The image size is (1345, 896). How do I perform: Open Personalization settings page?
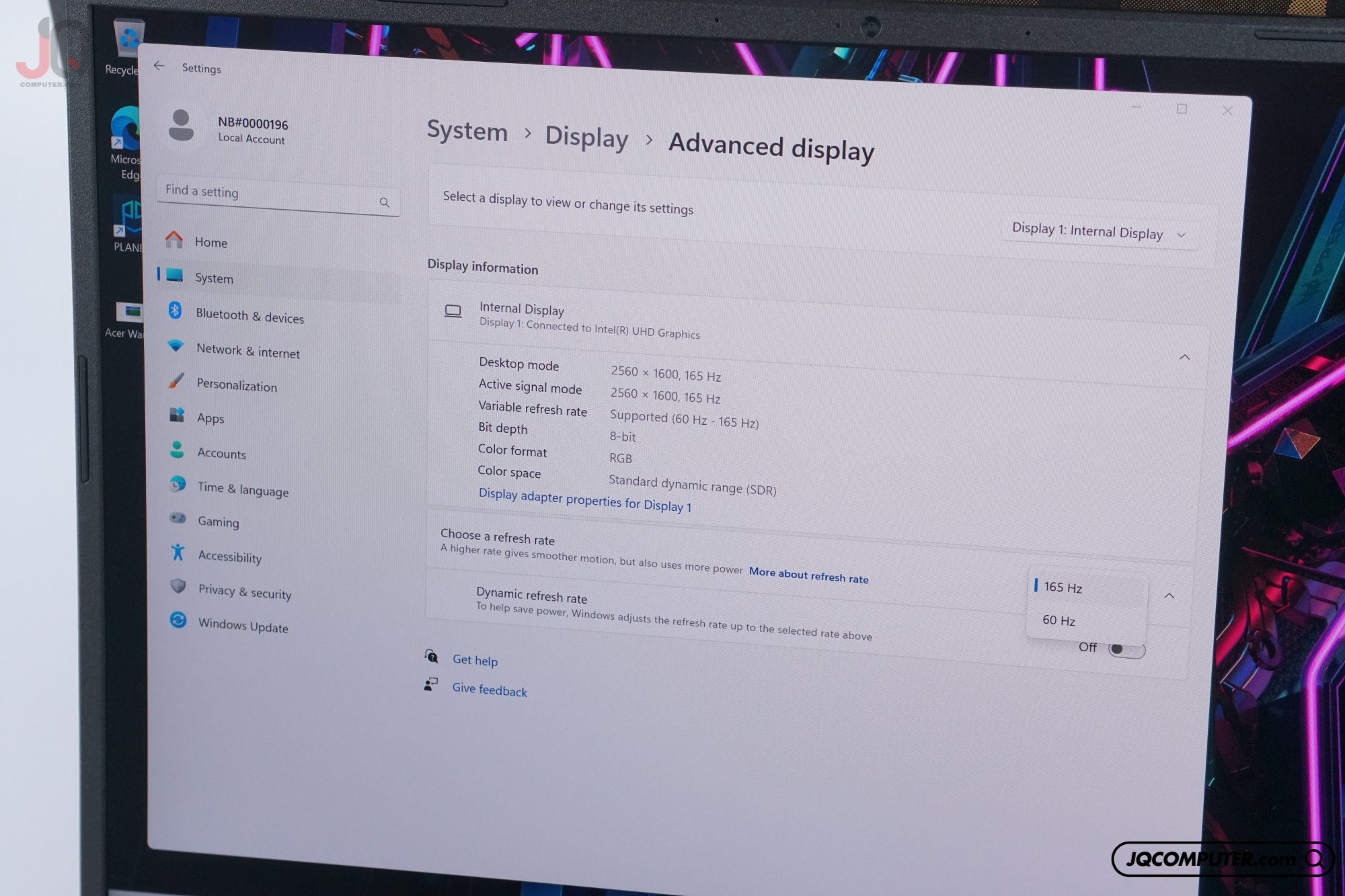click(x=237, y=385)
